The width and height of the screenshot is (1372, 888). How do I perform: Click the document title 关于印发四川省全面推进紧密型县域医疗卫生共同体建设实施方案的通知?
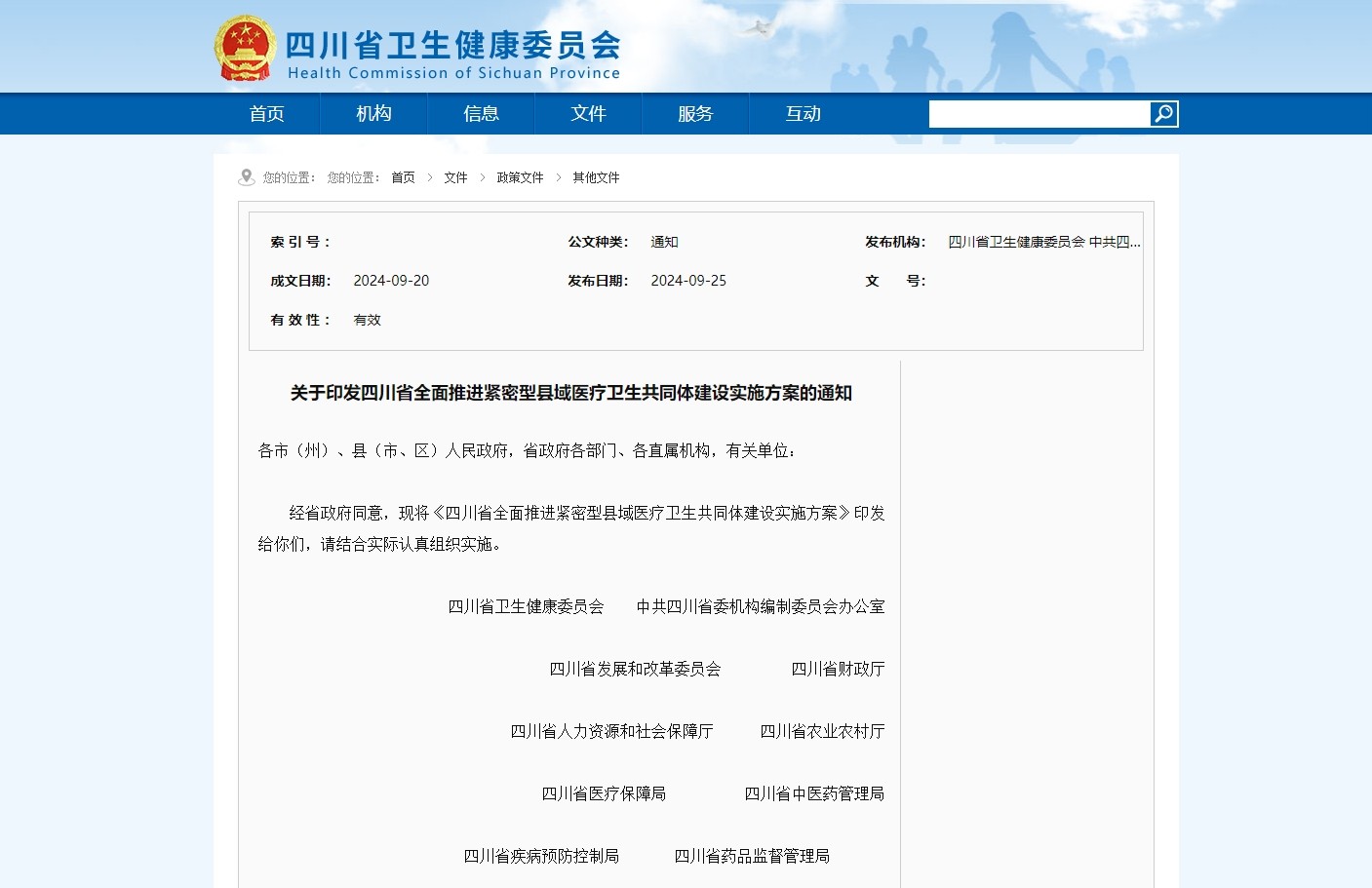[x=571, y=393]
